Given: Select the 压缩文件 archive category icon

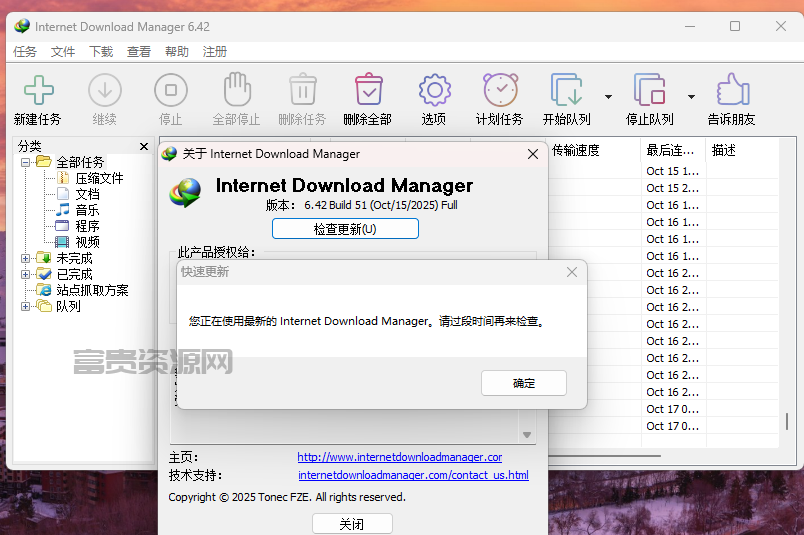Looking at the screenshot, I should click(x=63, y=178).
